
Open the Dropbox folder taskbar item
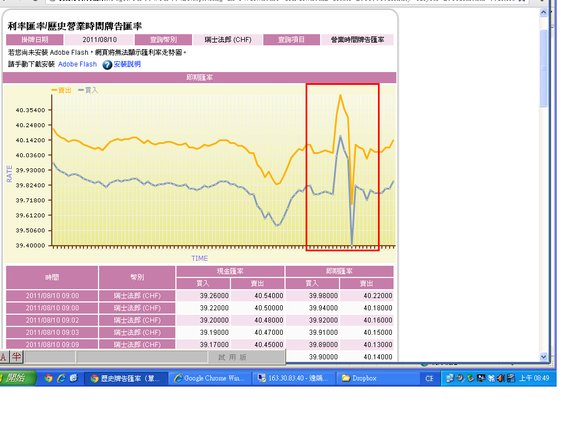(377, 378)
